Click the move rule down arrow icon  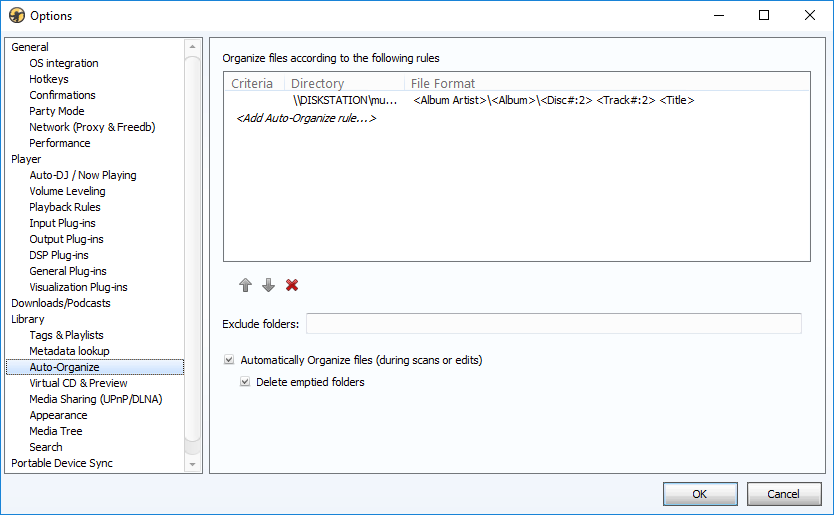pyautogui.click(x=268, y=286)
